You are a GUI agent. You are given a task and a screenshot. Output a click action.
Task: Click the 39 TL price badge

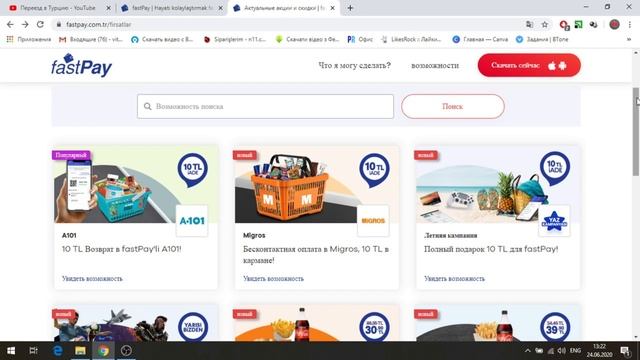click(x=555, y=327)
